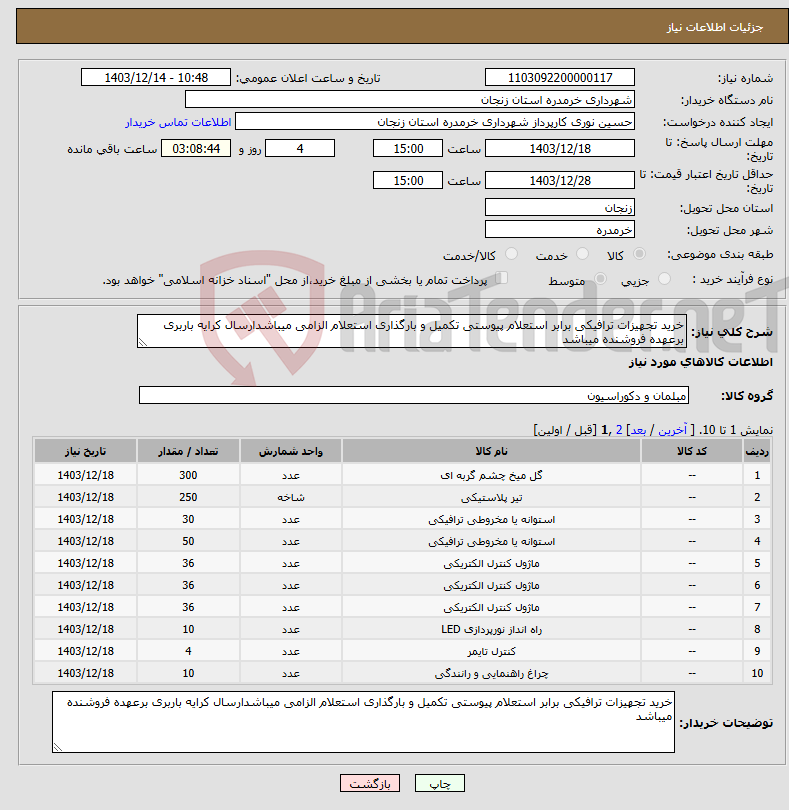
Task: Select the خدمت radio button
Action: pos(582,254)
